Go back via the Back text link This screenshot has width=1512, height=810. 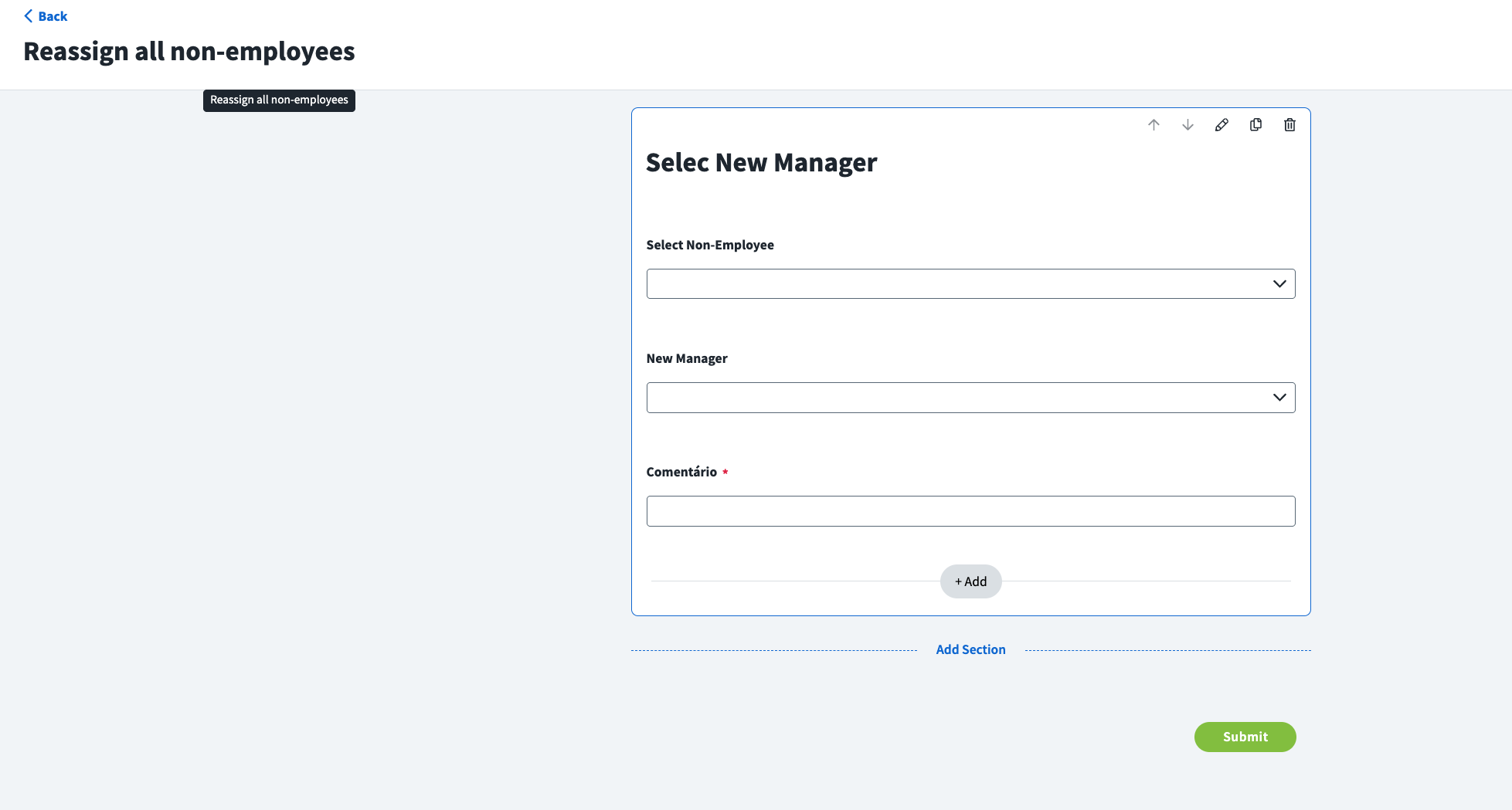click(53, 16)
